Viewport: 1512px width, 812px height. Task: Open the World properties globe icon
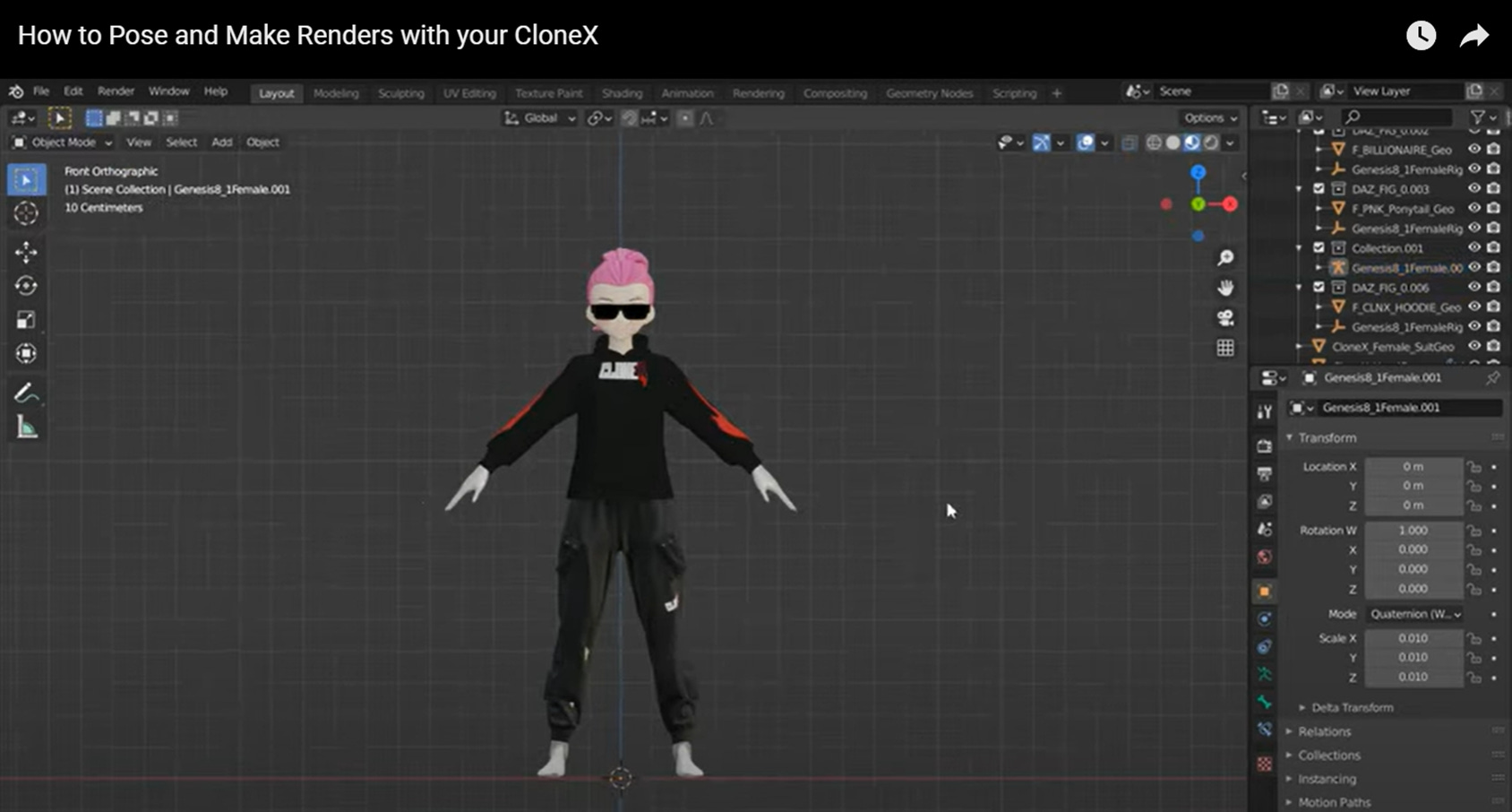point(1264,557)
